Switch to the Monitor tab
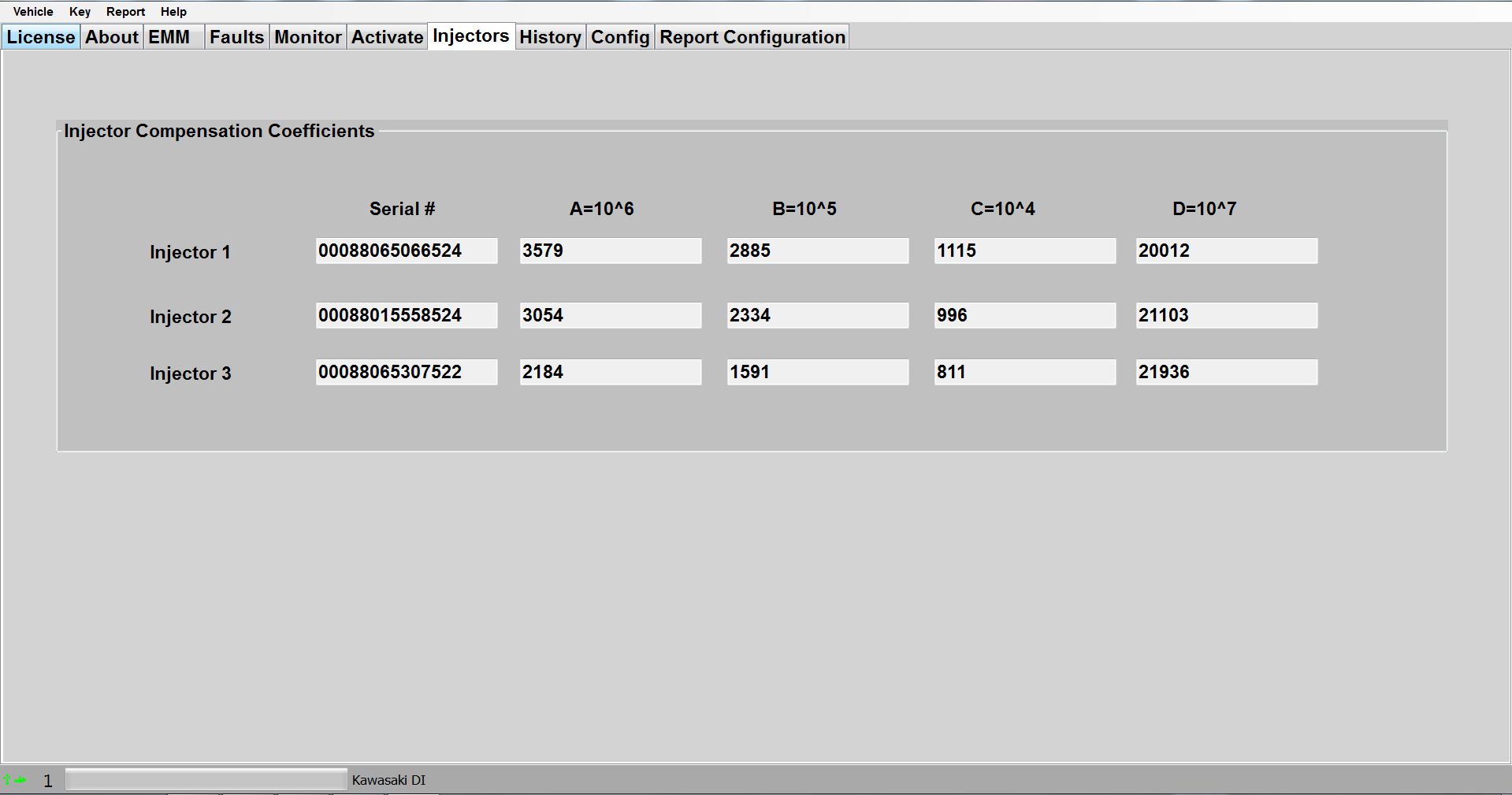Viewport: 1512px width, 795px height. 308,37
